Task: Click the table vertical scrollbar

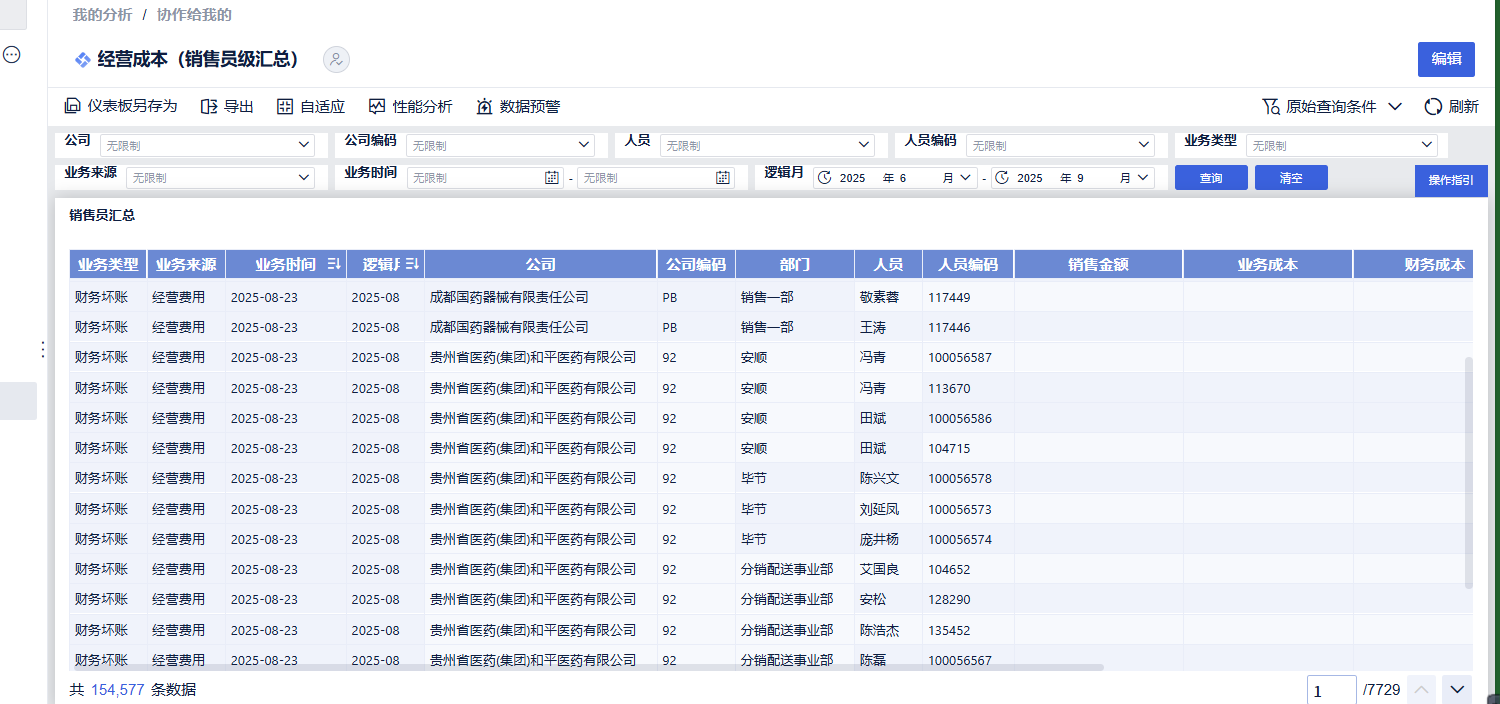Action: [x=1468, y=472]
